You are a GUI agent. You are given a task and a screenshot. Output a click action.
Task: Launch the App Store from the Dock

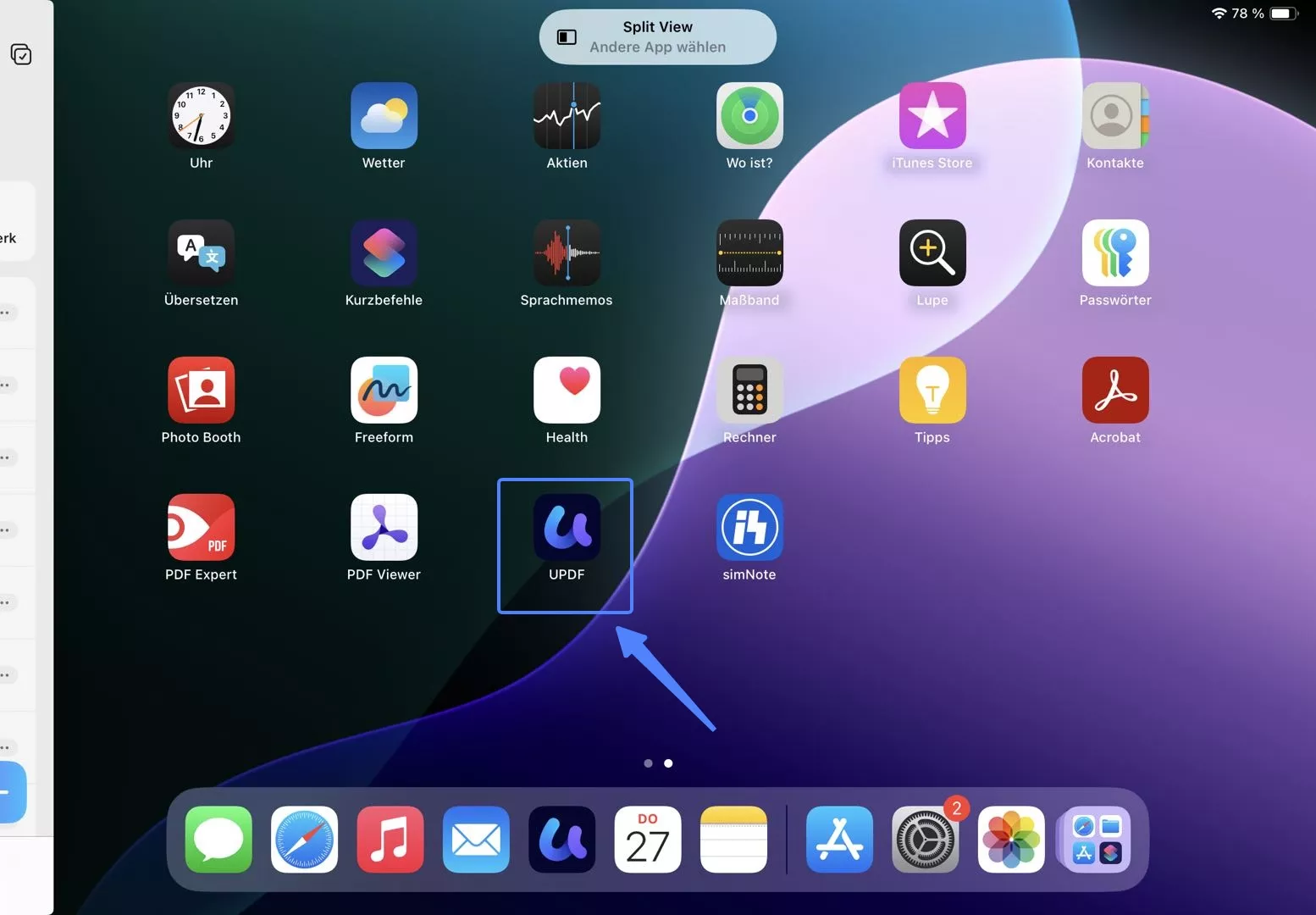point(838,840)
